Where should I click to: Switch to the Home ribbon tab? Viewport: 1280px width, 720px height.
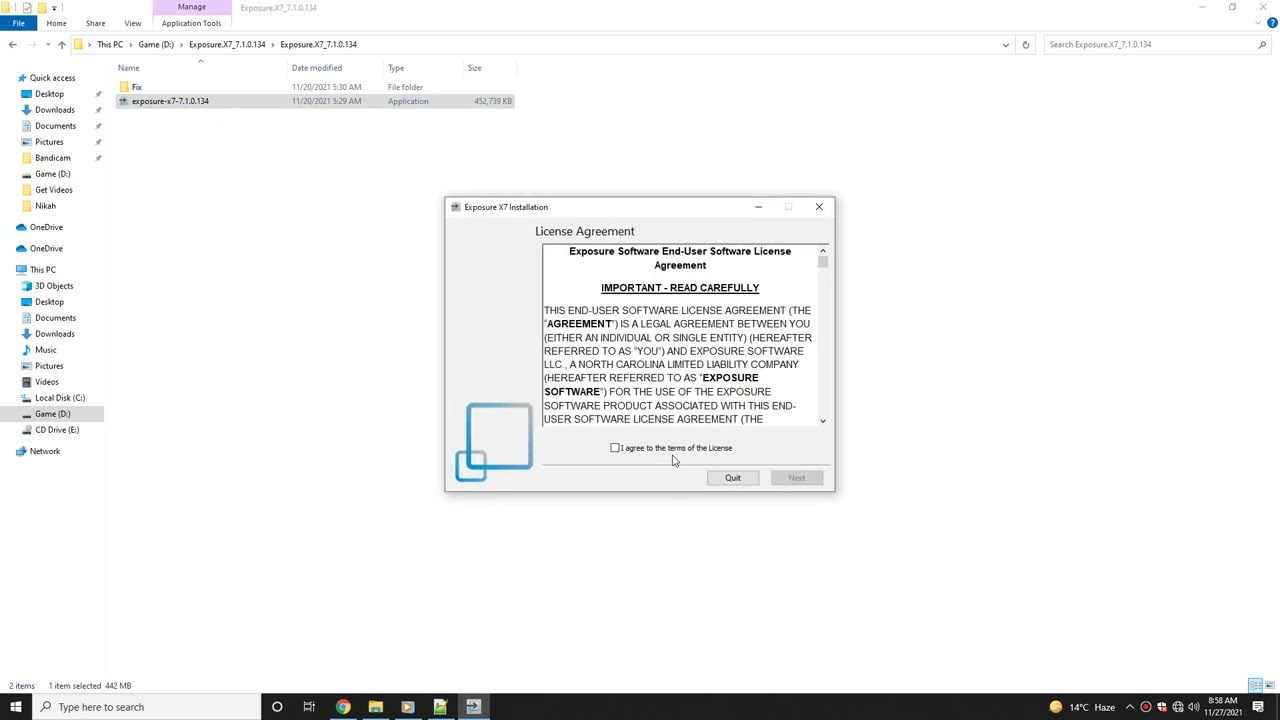56,23
